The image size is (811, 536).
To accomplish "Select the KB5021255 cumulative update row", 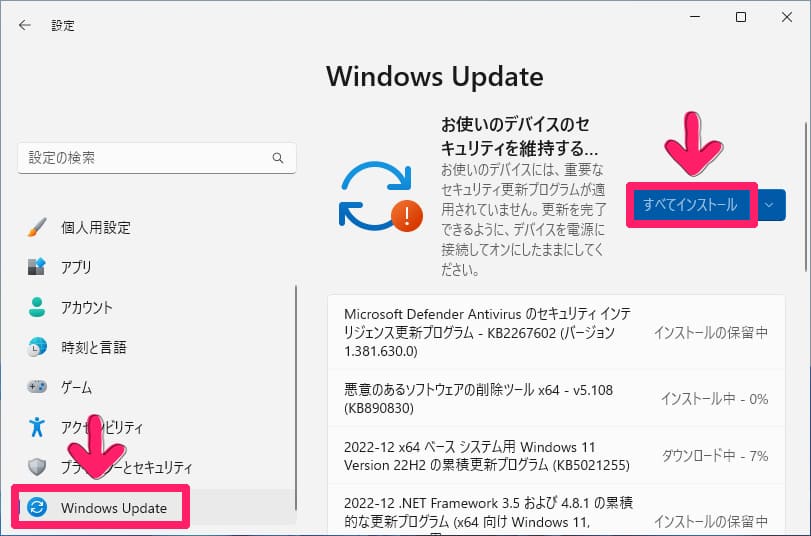I will 557,456.
